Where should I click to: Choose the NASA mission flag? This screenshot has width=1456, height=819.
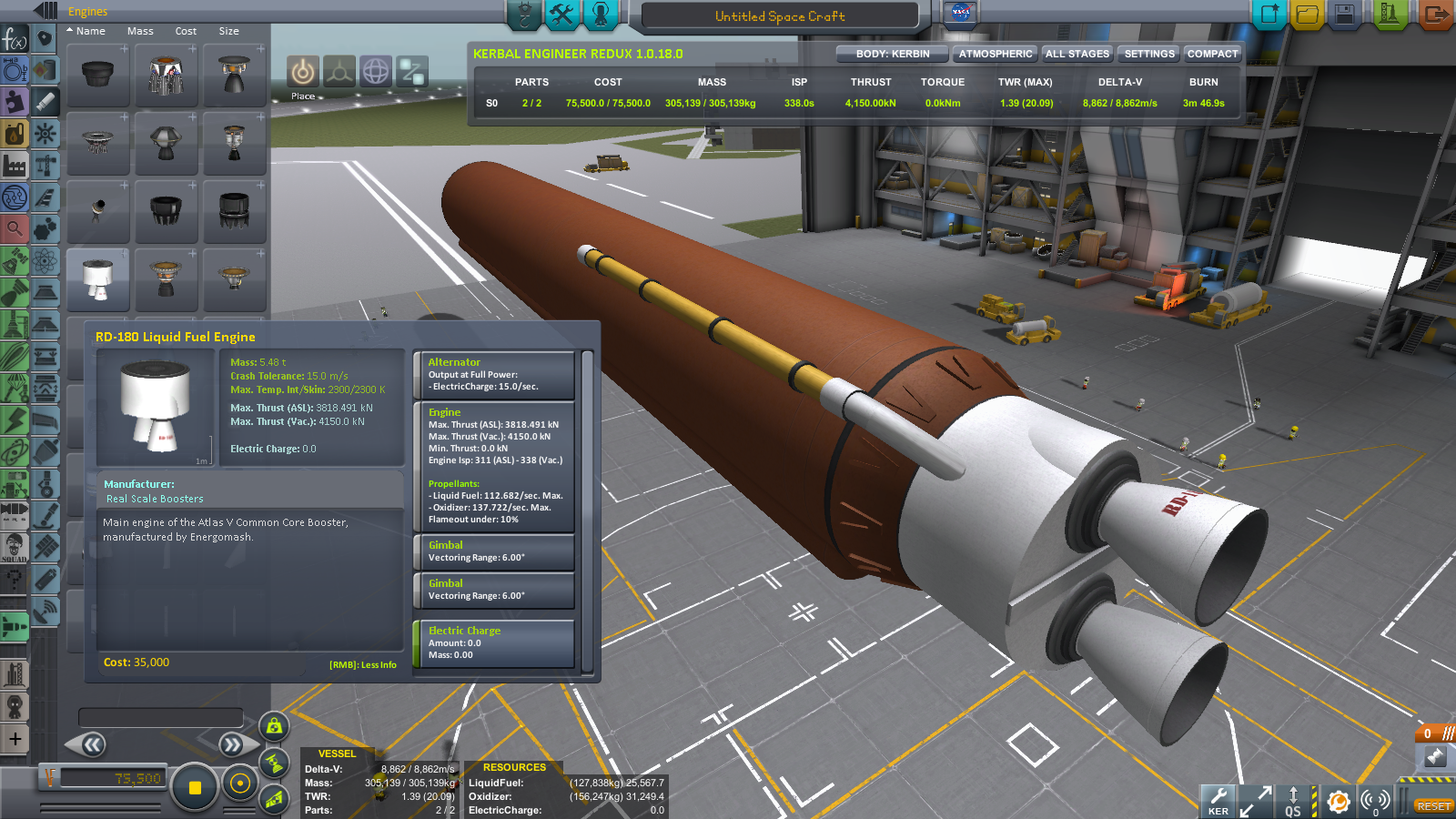(960, 14)
